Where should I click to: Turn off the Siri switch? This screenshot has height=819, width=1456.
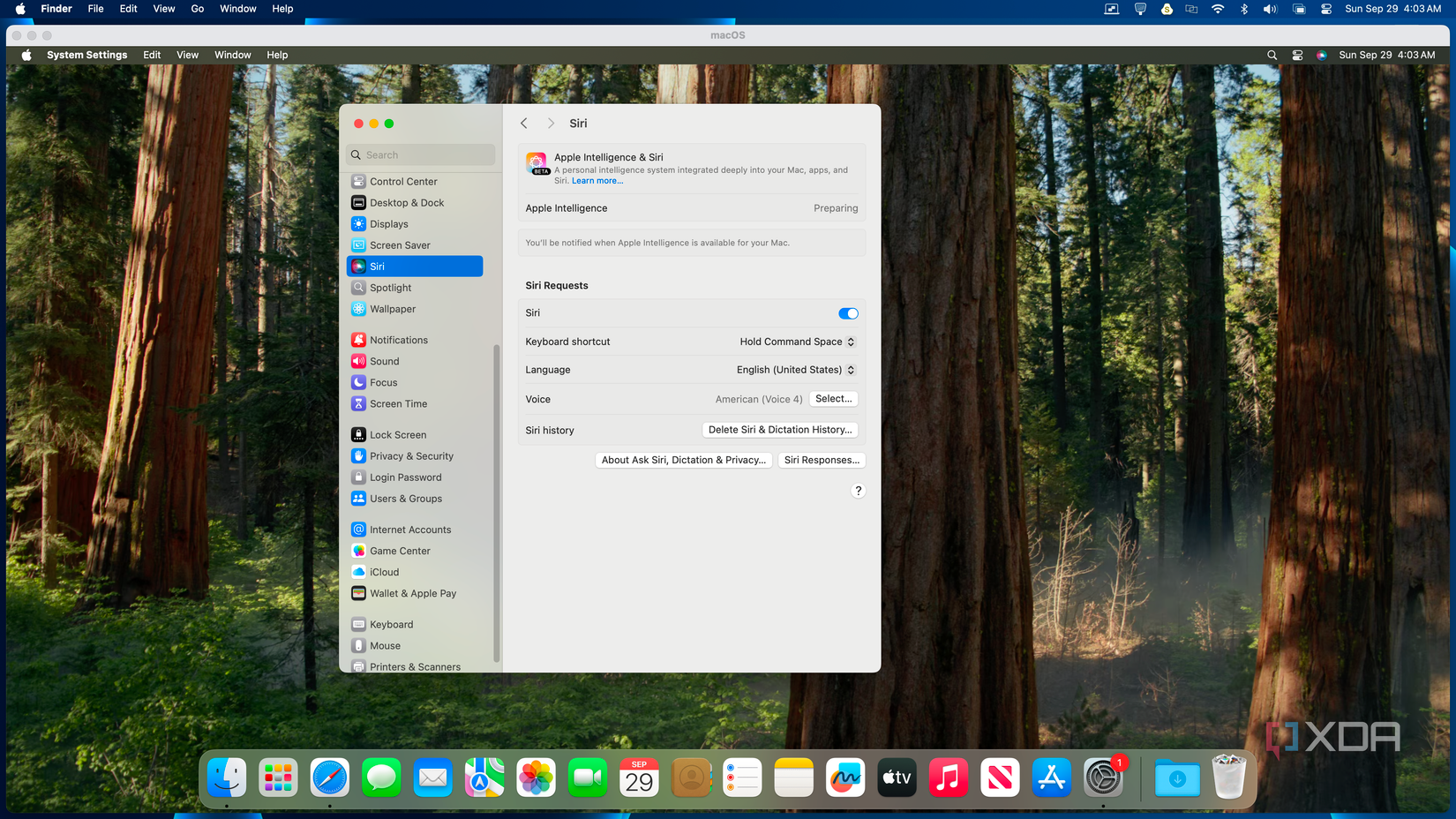[x=848, y=313]
